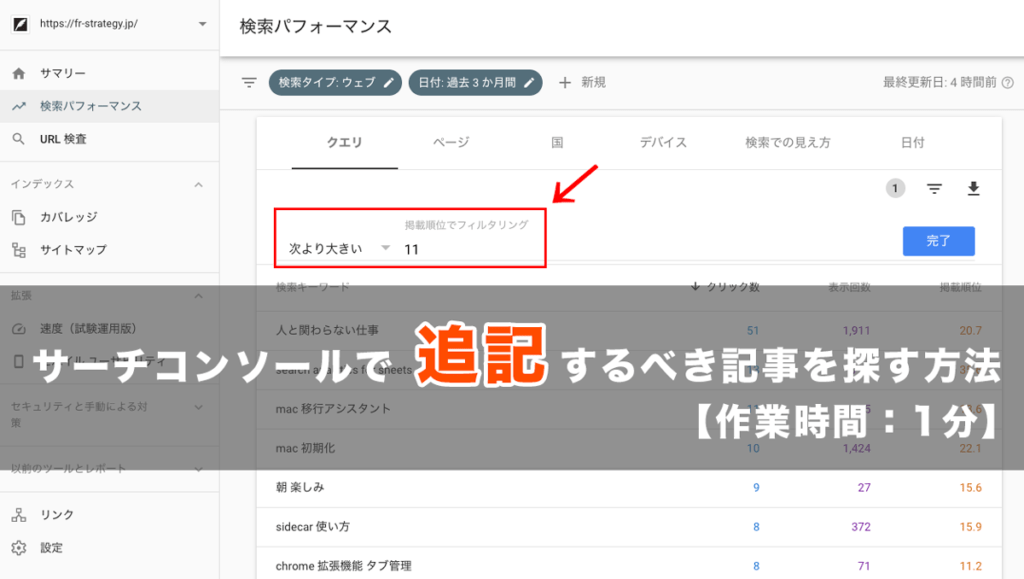Screen dimensions: 1024x579
Task: Click the pencil icon on 検索タイプ chip
Action: coord(389,83)
